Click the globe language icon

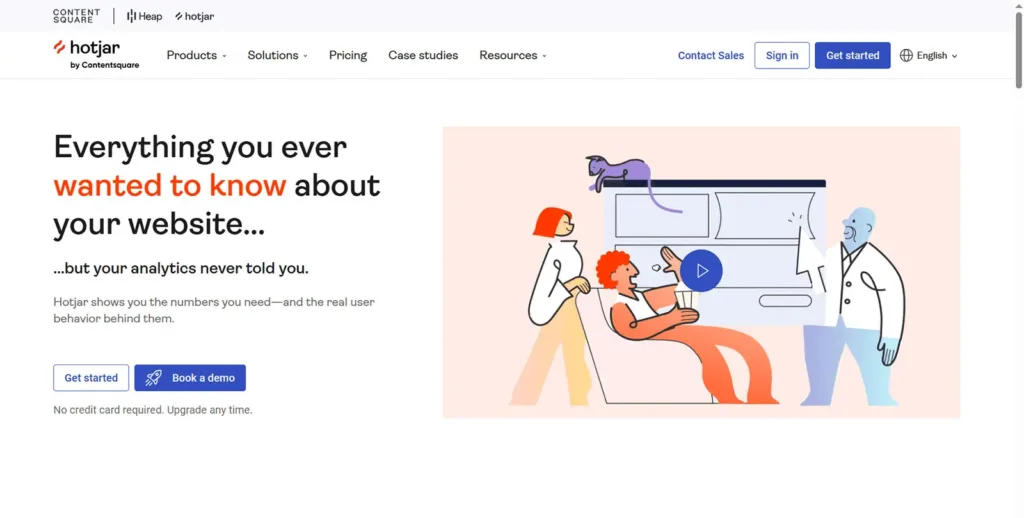(x=906, y=56)
